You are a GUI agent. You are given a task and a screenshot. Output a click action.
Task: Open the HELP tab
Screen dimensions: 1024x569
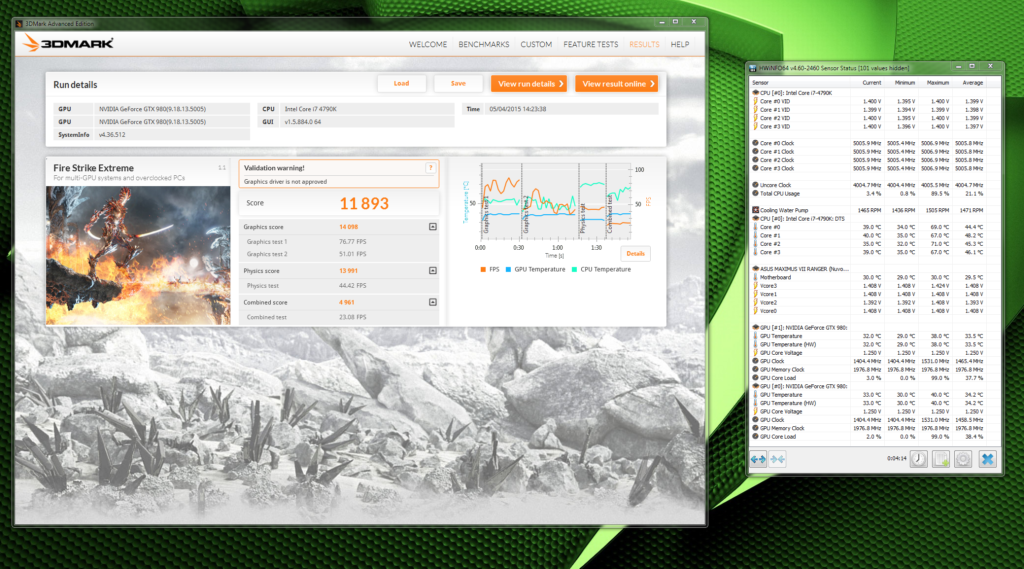click(x=680, y=44)
